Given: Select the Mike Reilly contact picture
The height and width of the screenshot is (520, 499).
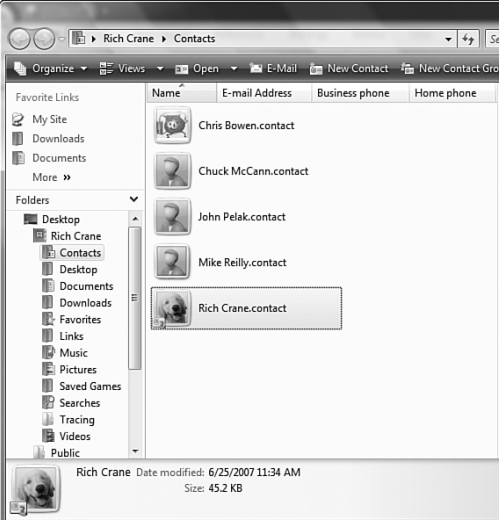Looking at the screenshot, I should point(172,263).
